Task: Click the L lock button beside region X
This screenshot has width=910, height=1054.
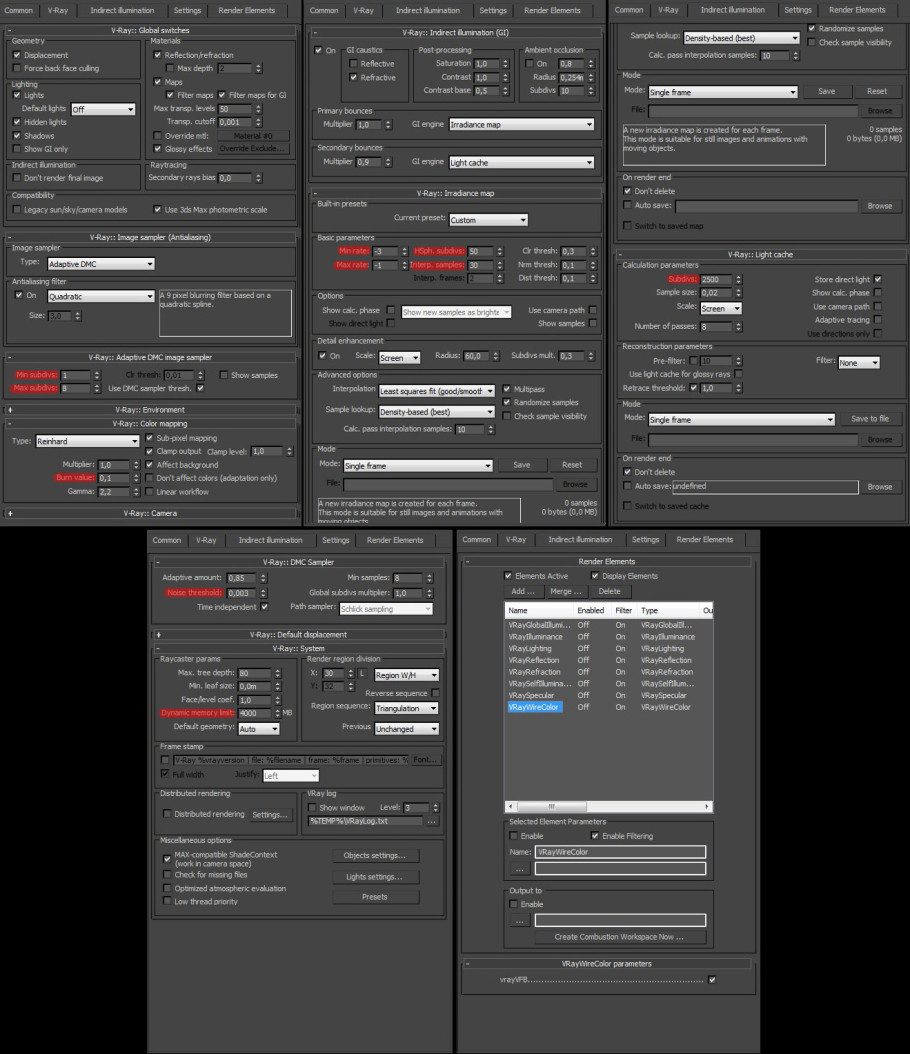Action: click(362, 673)
